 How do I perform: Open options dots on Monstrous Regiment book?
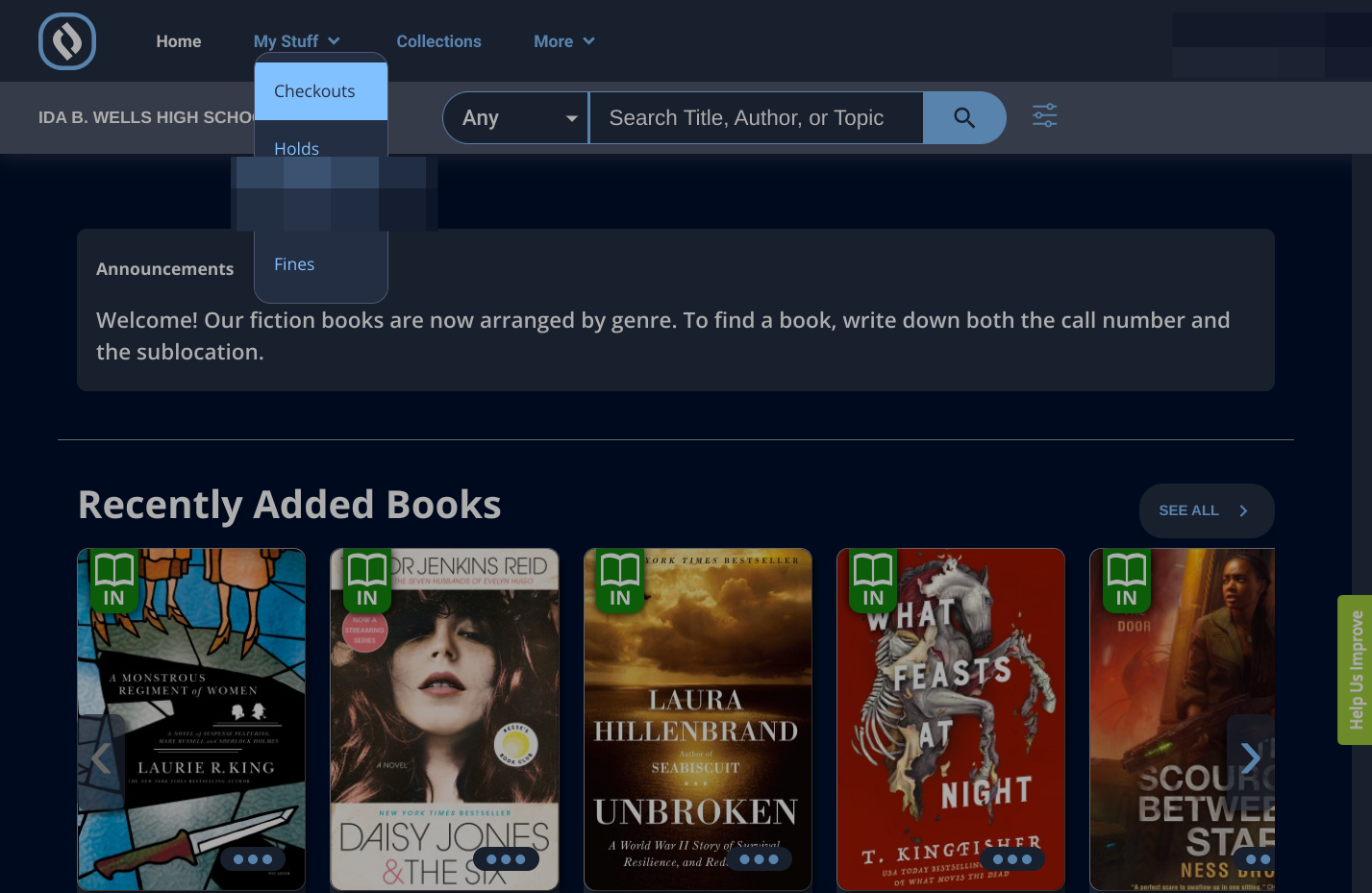(253, 859)
